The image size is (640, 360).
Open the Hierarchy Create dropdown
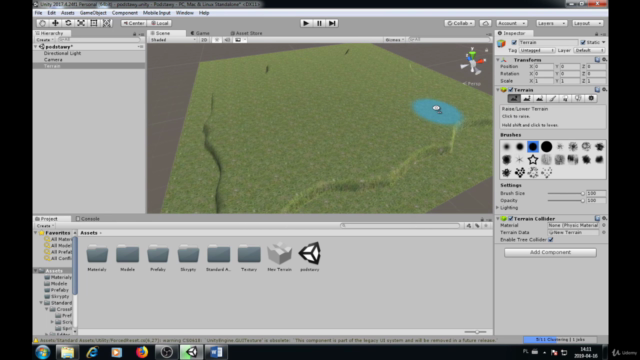(44, 40)
